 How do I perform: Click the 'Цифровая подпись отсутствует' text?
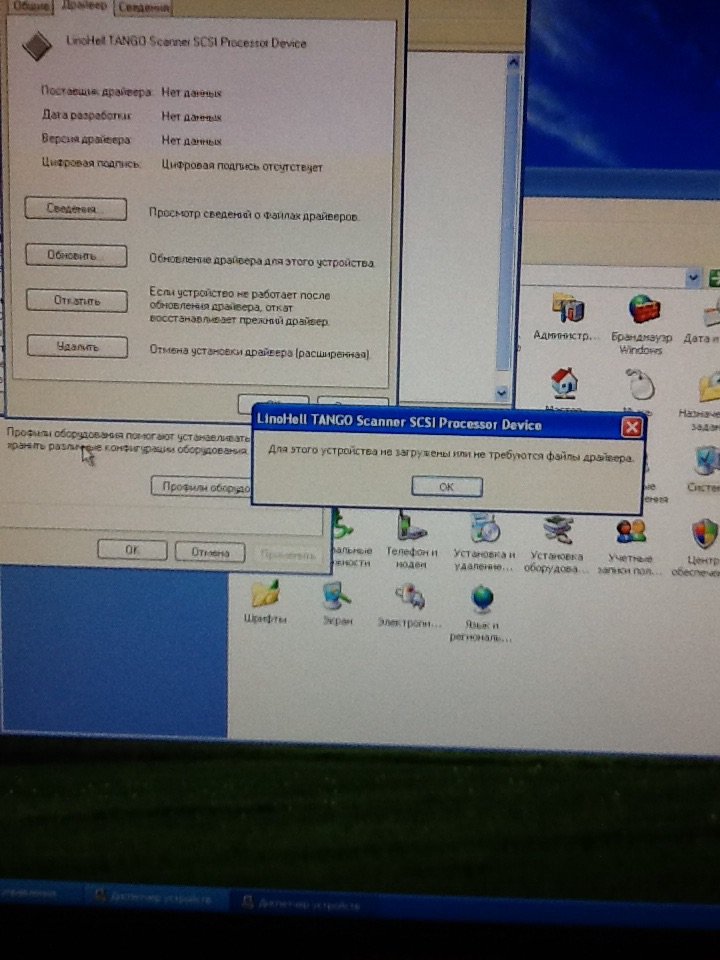pyautogui.click(x=242, y=166)
